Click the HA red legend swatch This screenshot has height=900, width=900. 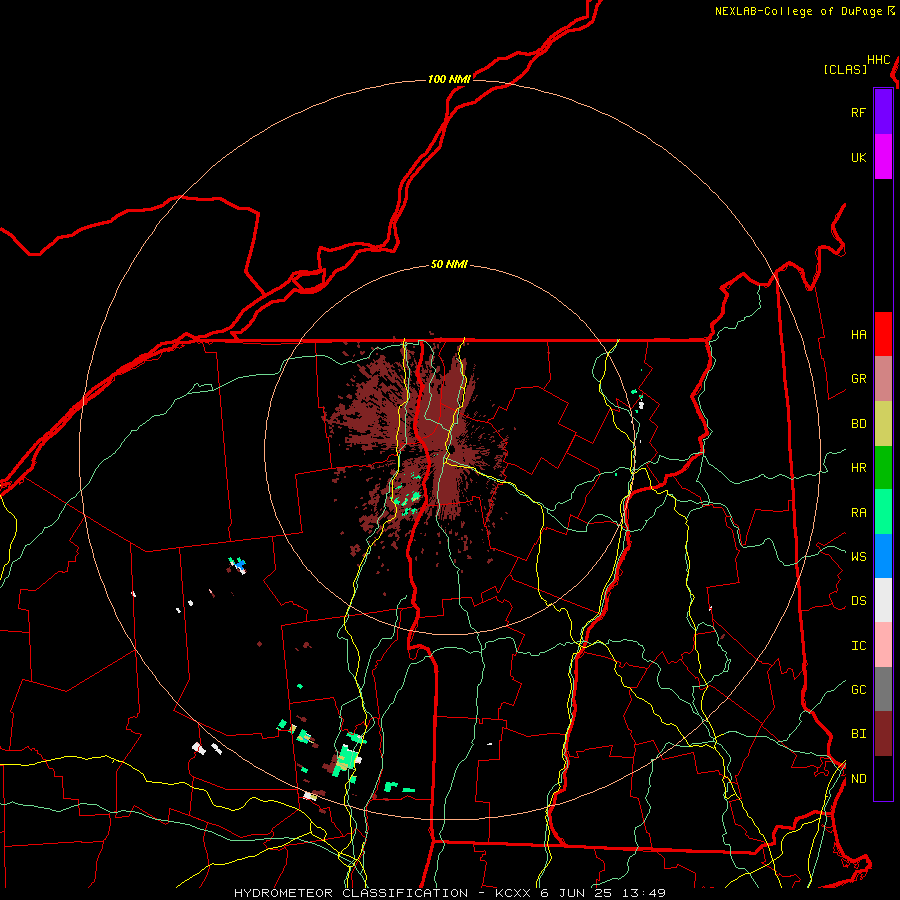point(883,334)
